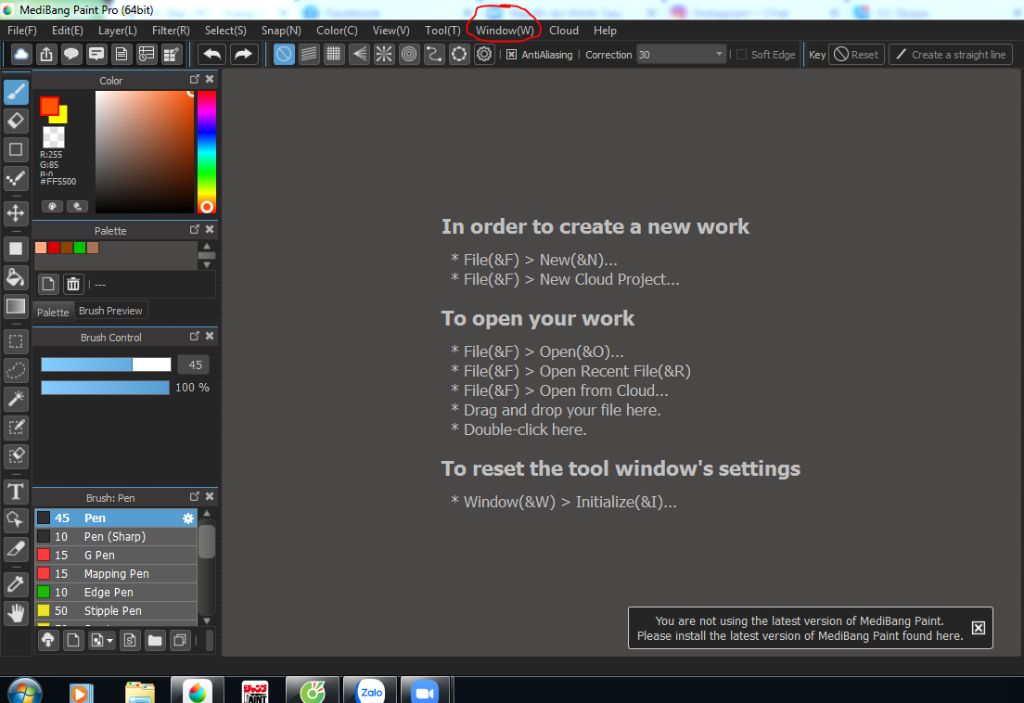Click the hue color strip

206,152
